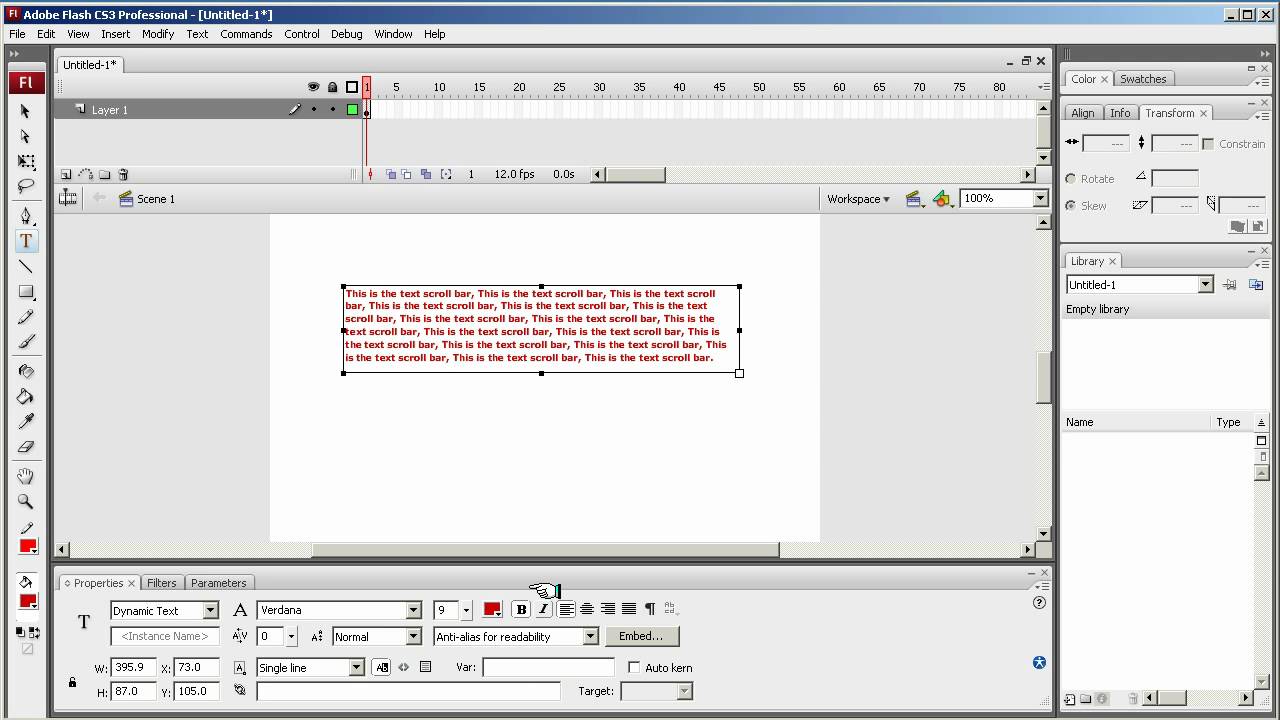The image size is (1280, 720).
Task: Open the Control menu
Action: click(x=301, y=34)
